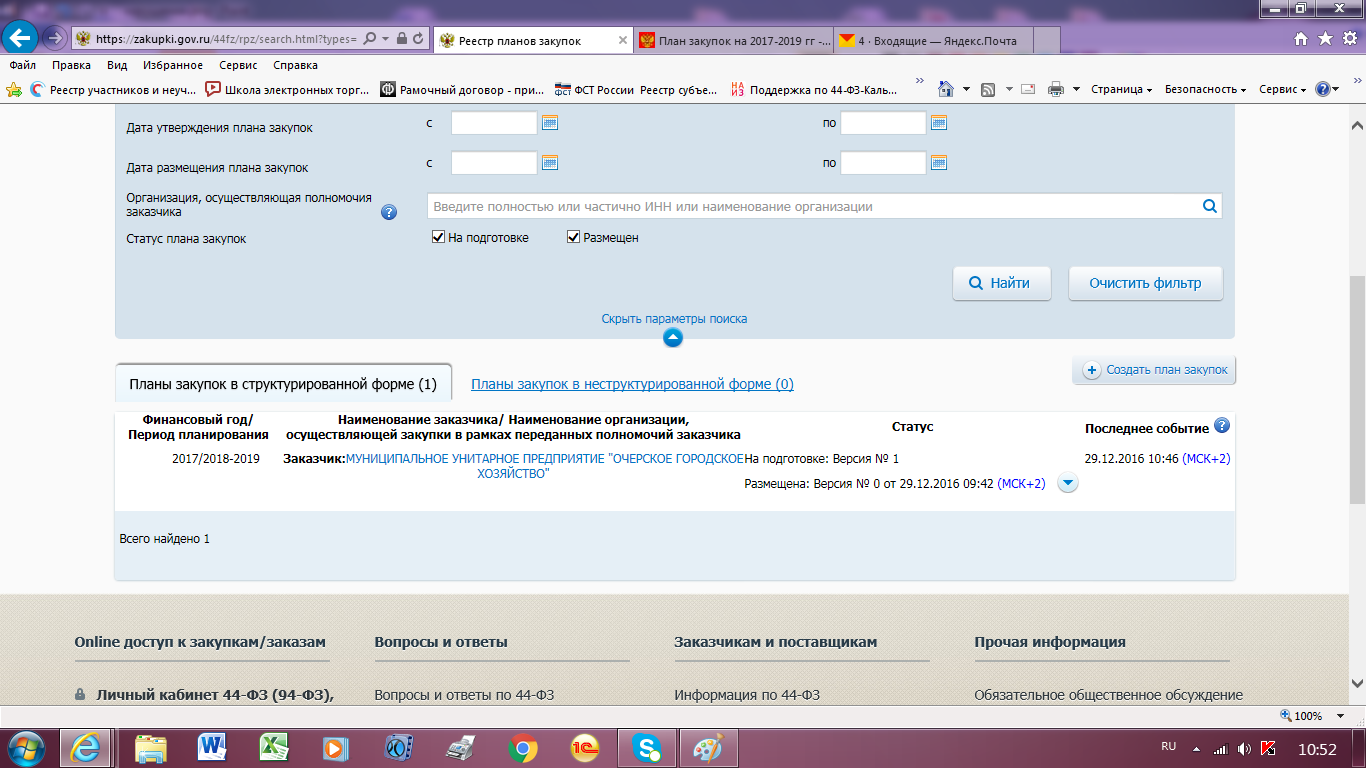Click the organization name search input

pyautogui.click(x=812, y=207)
